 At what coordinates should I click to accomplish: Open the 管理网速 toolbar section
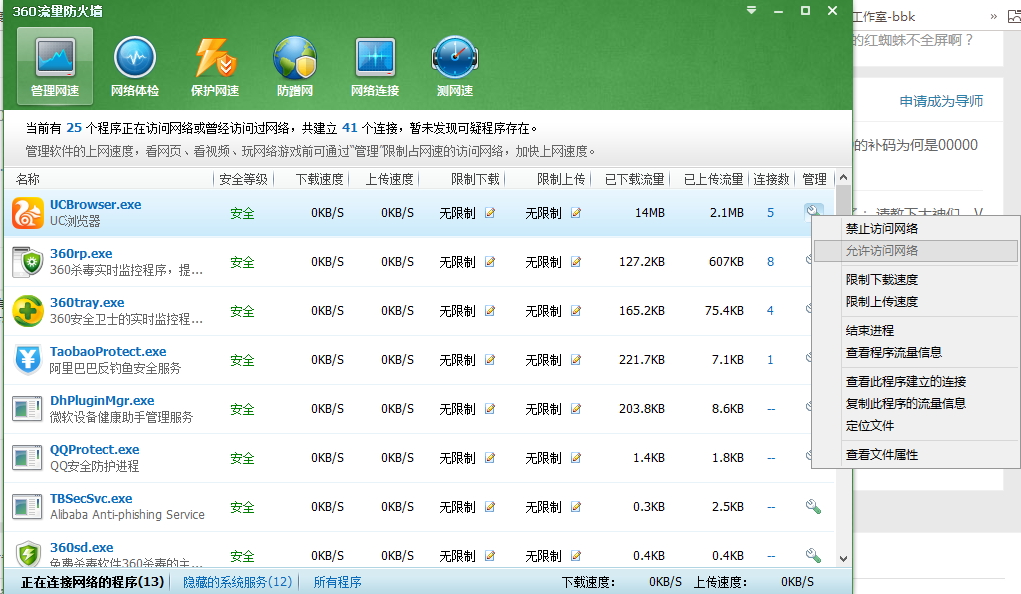(55, 66)
